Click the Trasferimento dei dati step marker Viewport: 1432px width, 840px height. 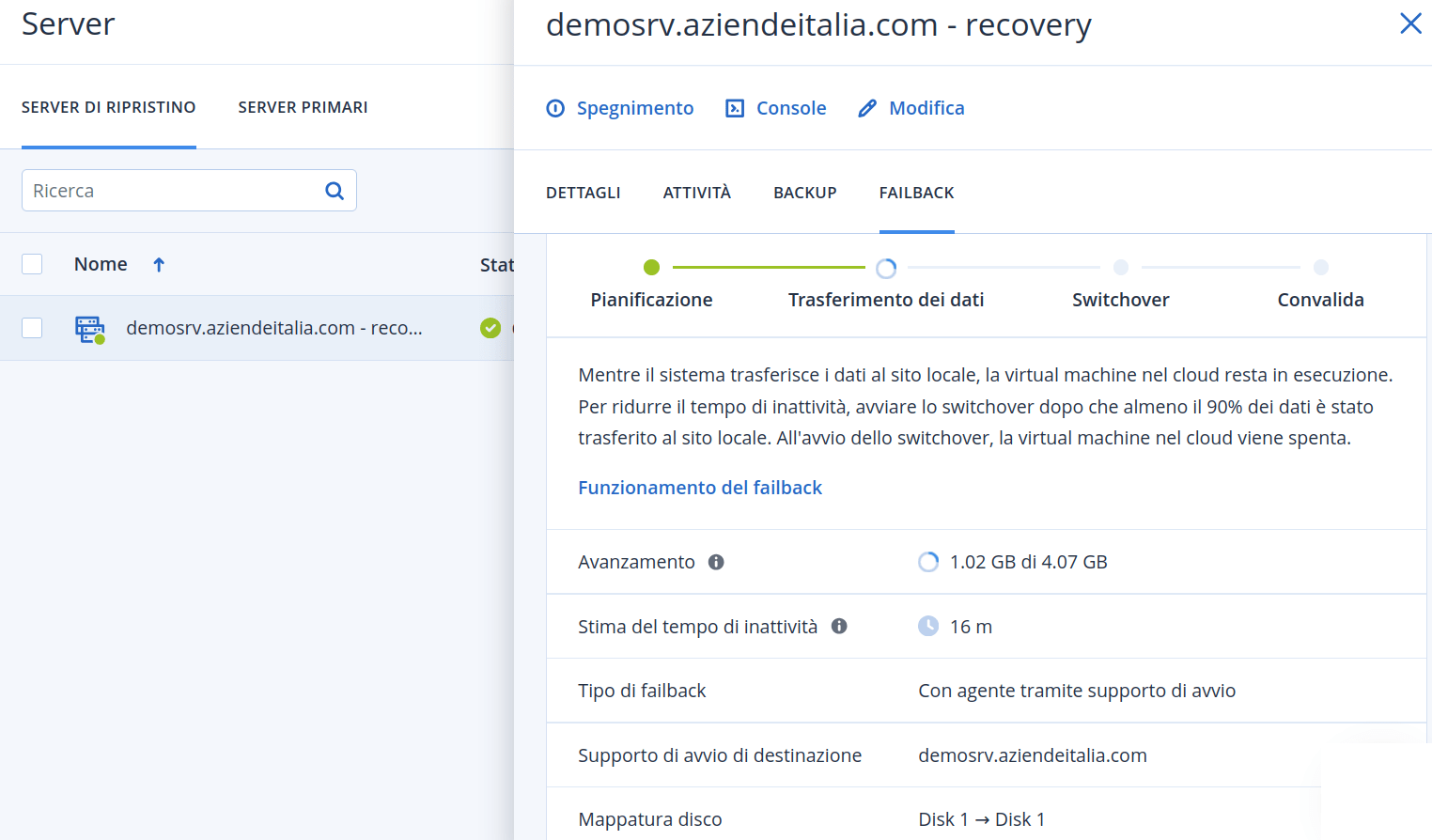pyautogui.click(x=886, y=269)
